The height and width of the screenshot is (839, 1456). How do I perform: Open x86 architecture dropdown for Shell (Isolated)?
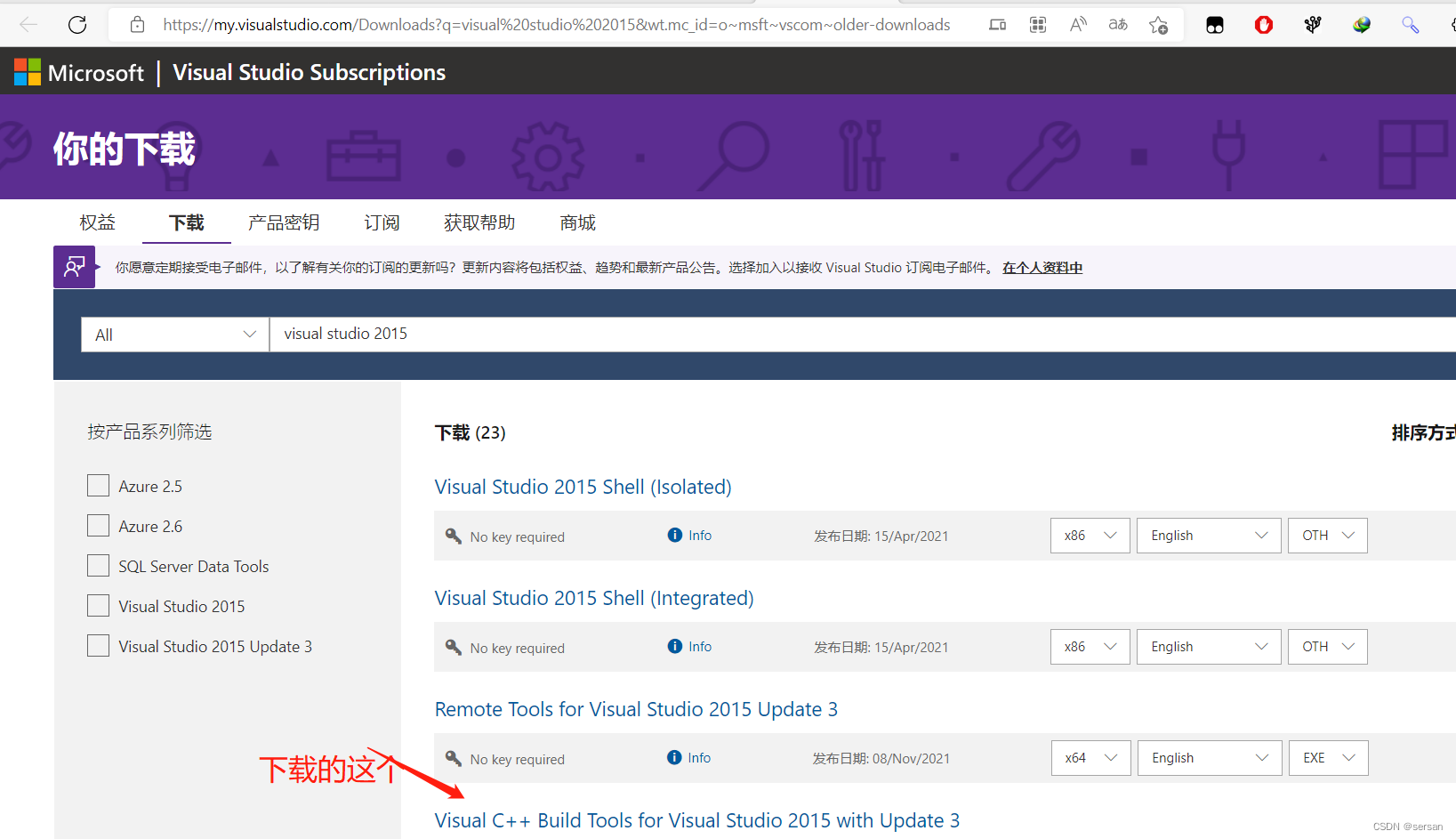click(x=1090, y=536)
